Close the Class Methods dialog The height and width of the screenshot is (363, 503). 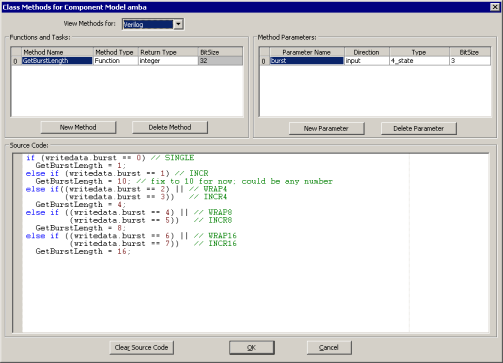495,7
